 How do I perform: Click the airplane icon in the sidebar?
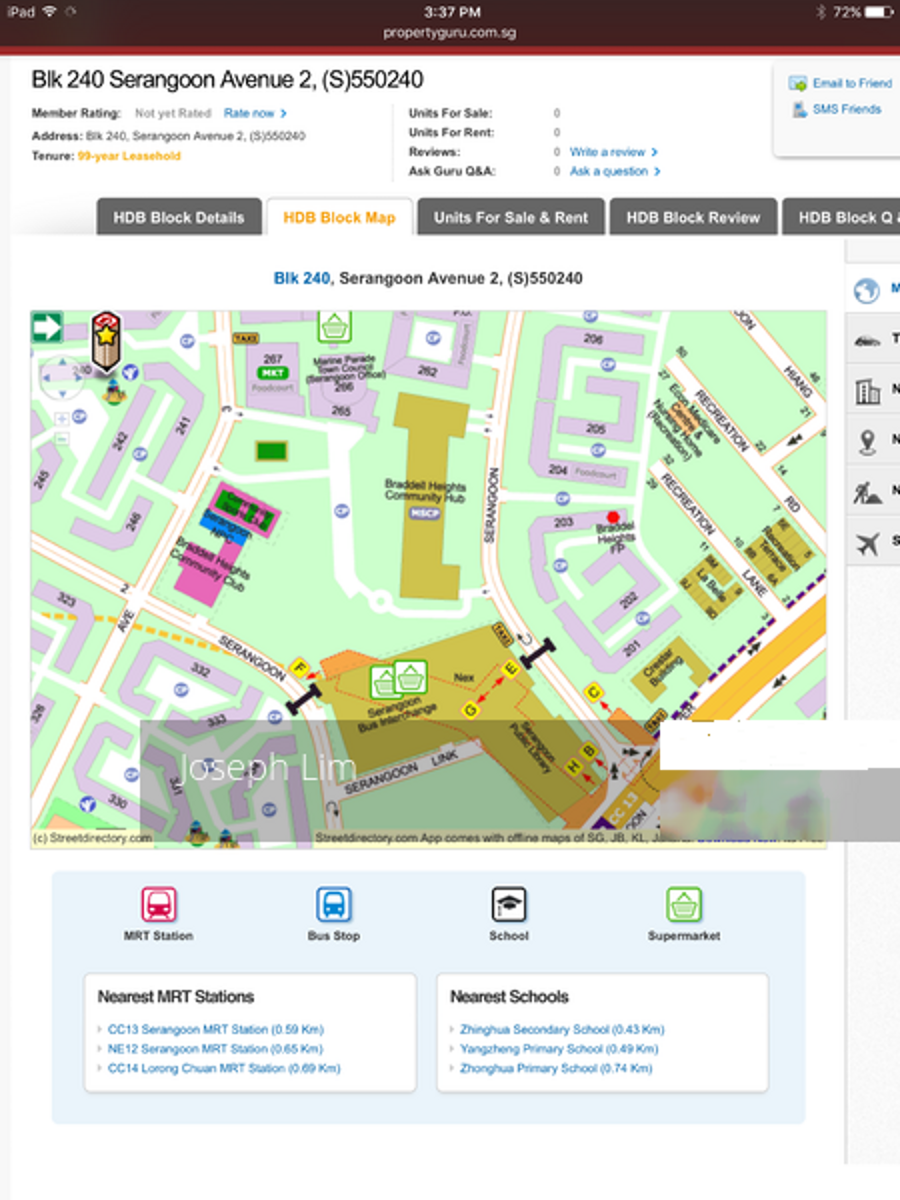tap(868, 543)
